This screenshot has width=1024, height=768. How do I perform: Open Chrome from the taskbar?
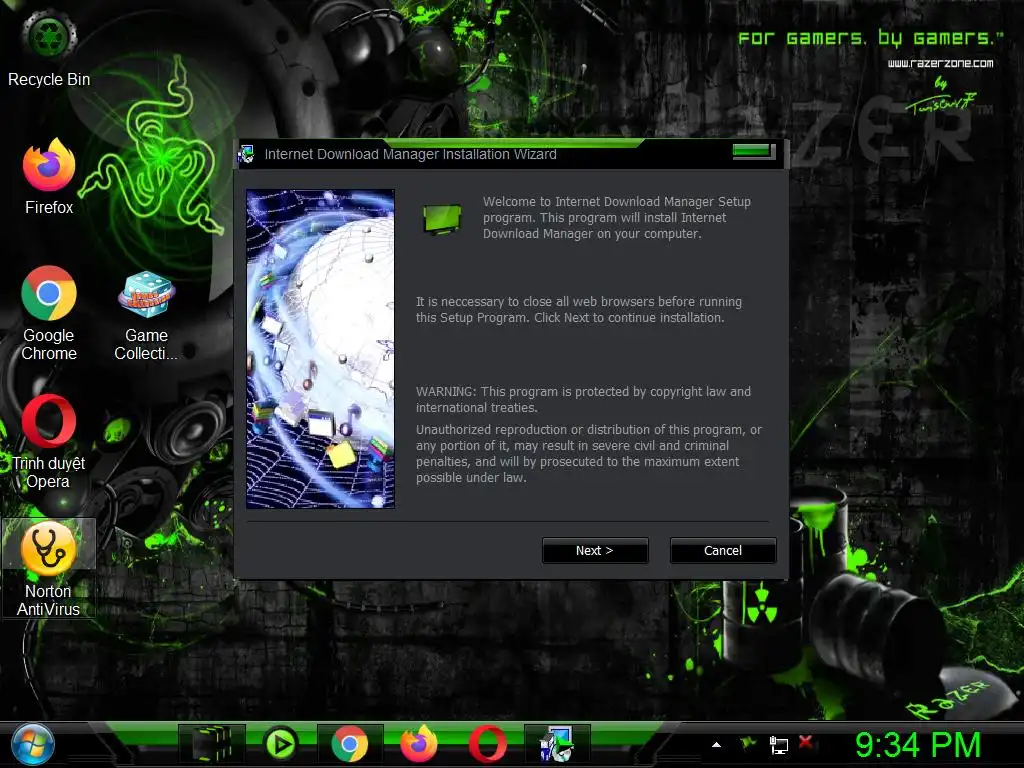[349, 744]
